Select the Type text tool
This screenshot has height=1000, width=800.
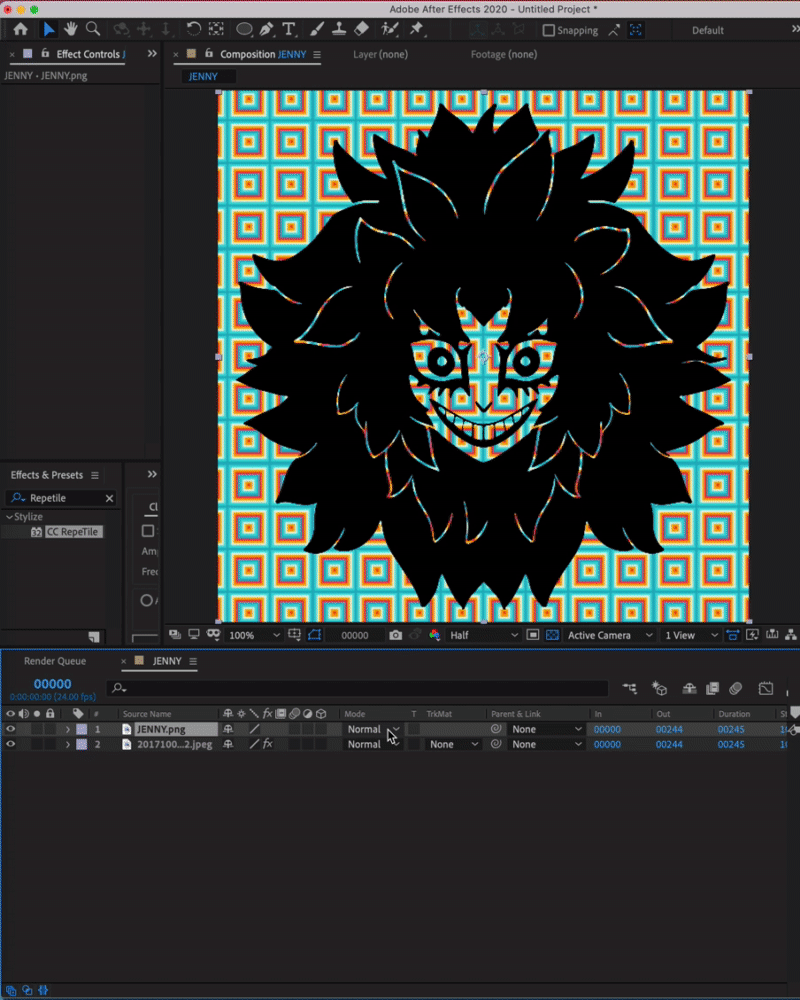coord(288,29)
